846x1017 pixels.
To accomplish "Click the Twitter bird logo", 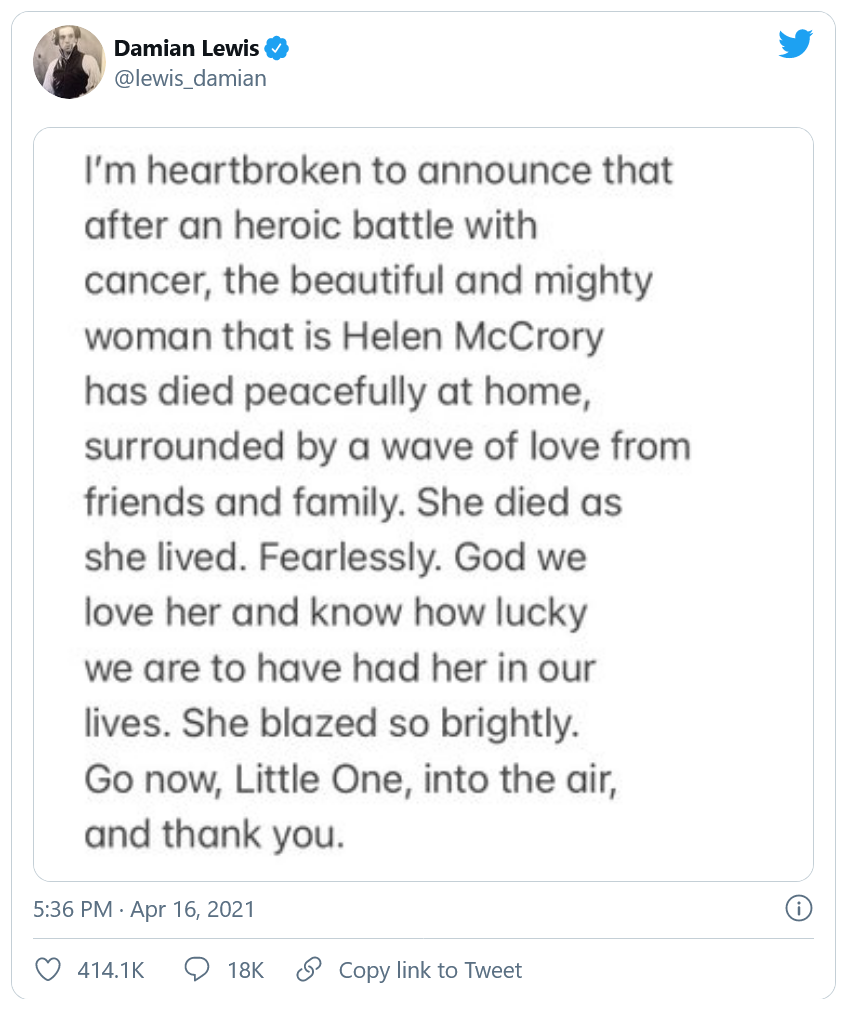I will [x=795, y=44].
